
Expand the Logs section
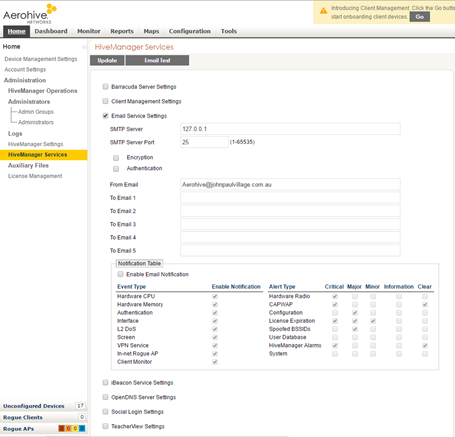(15, 134)
